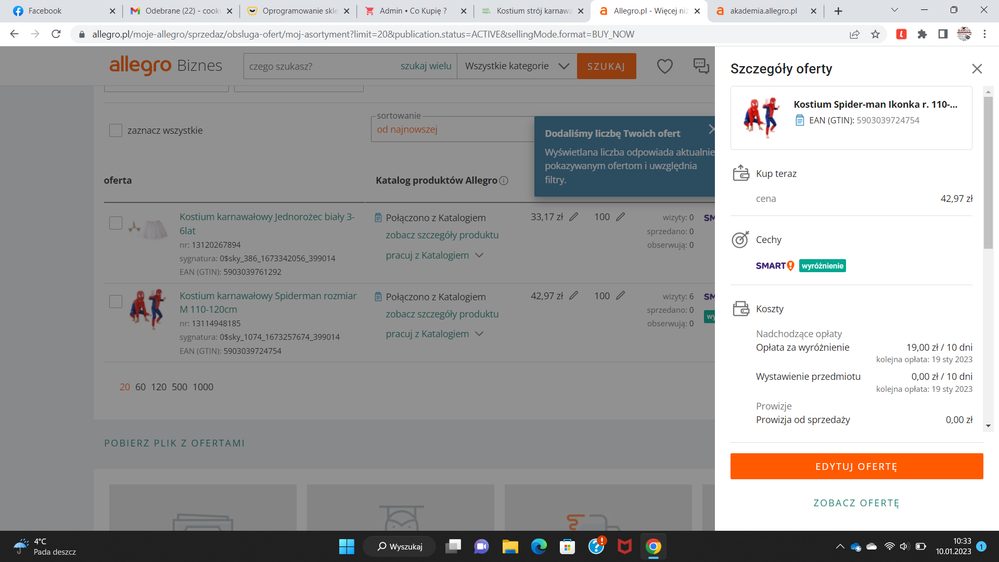Dismiss the Dodaliśmy liczbę Twoich ofert tooltip

[711, 129]
